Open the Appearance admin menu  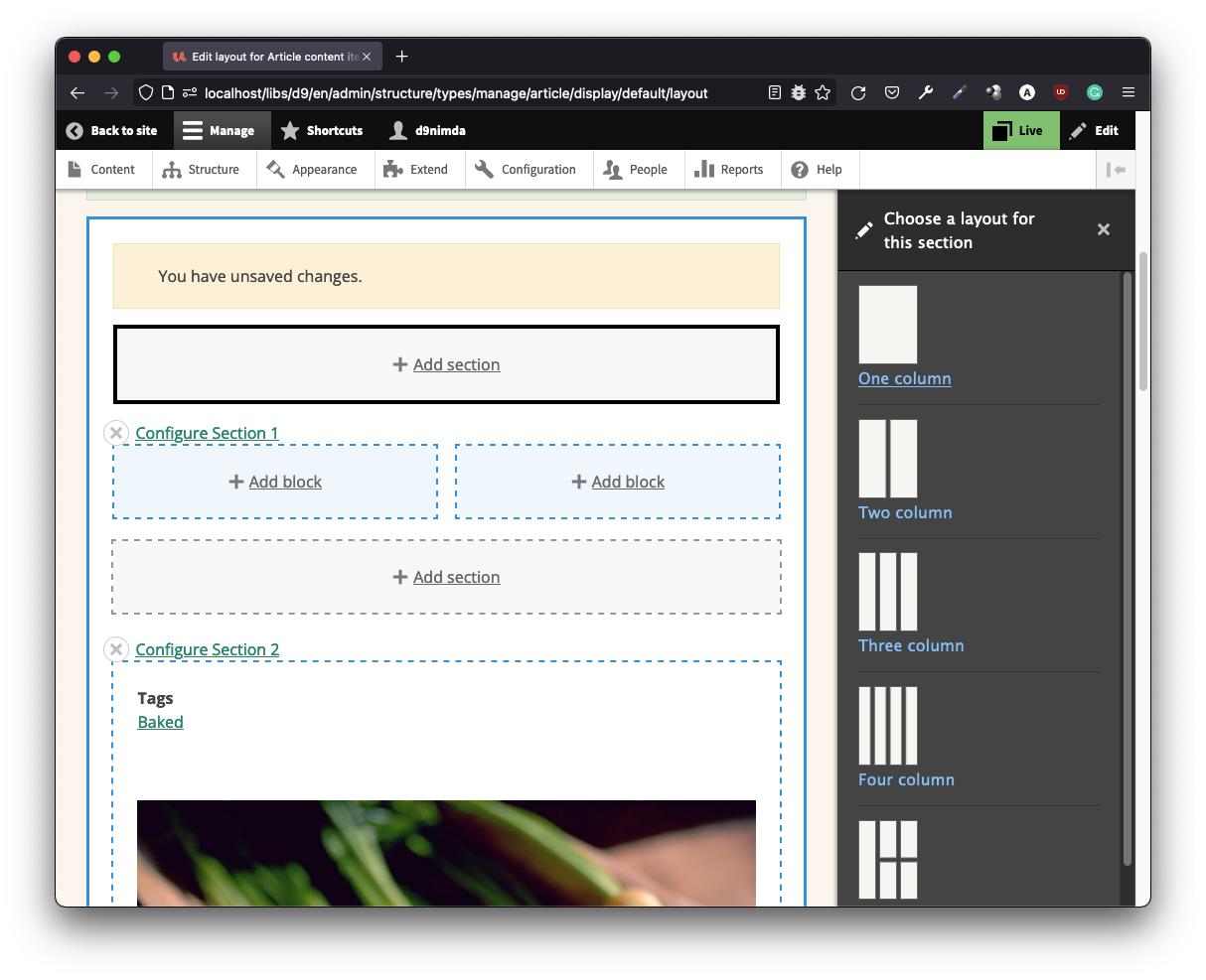tap(313, 170)
